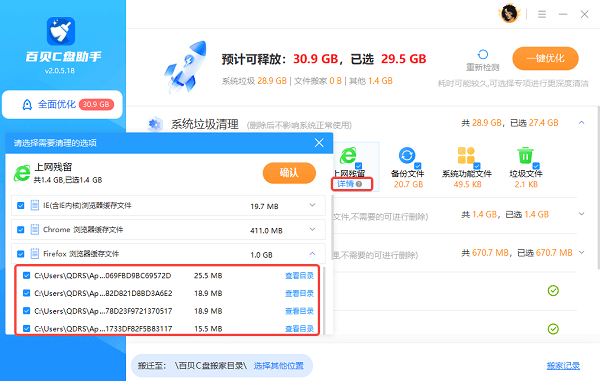Click the IE icon in dialog header
Screen dimensions: 600x381
coord(22,173)
